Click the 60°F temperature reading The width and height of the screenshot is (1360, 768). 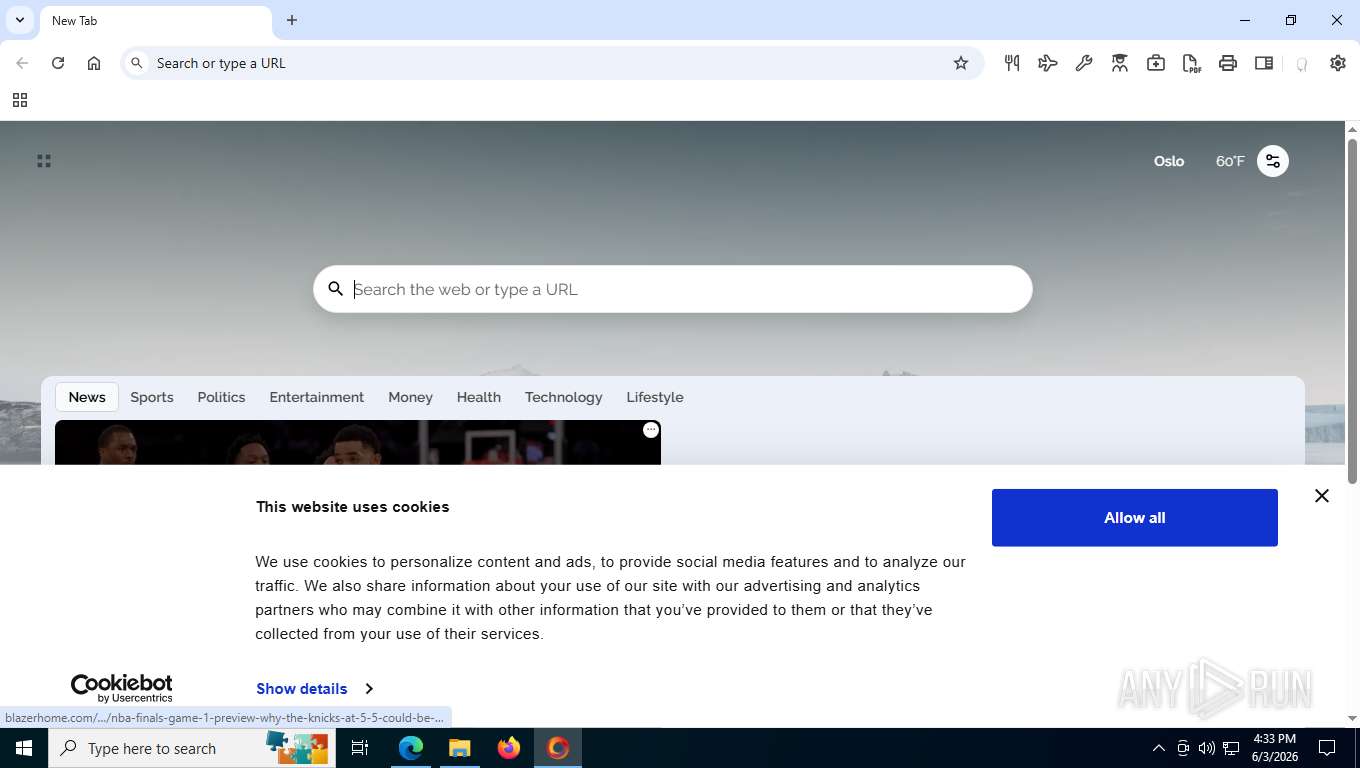(1230, 161)
